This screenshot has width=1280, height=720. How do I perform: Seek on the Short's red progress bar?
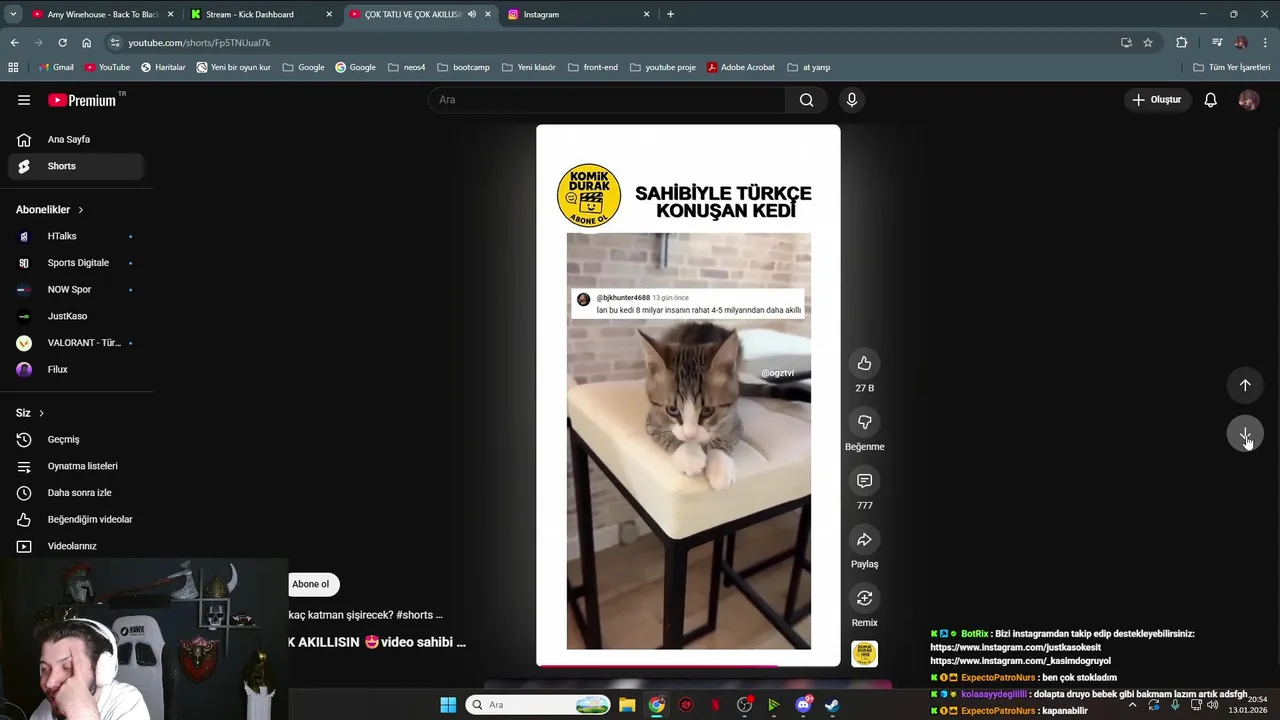coord(688,665)
